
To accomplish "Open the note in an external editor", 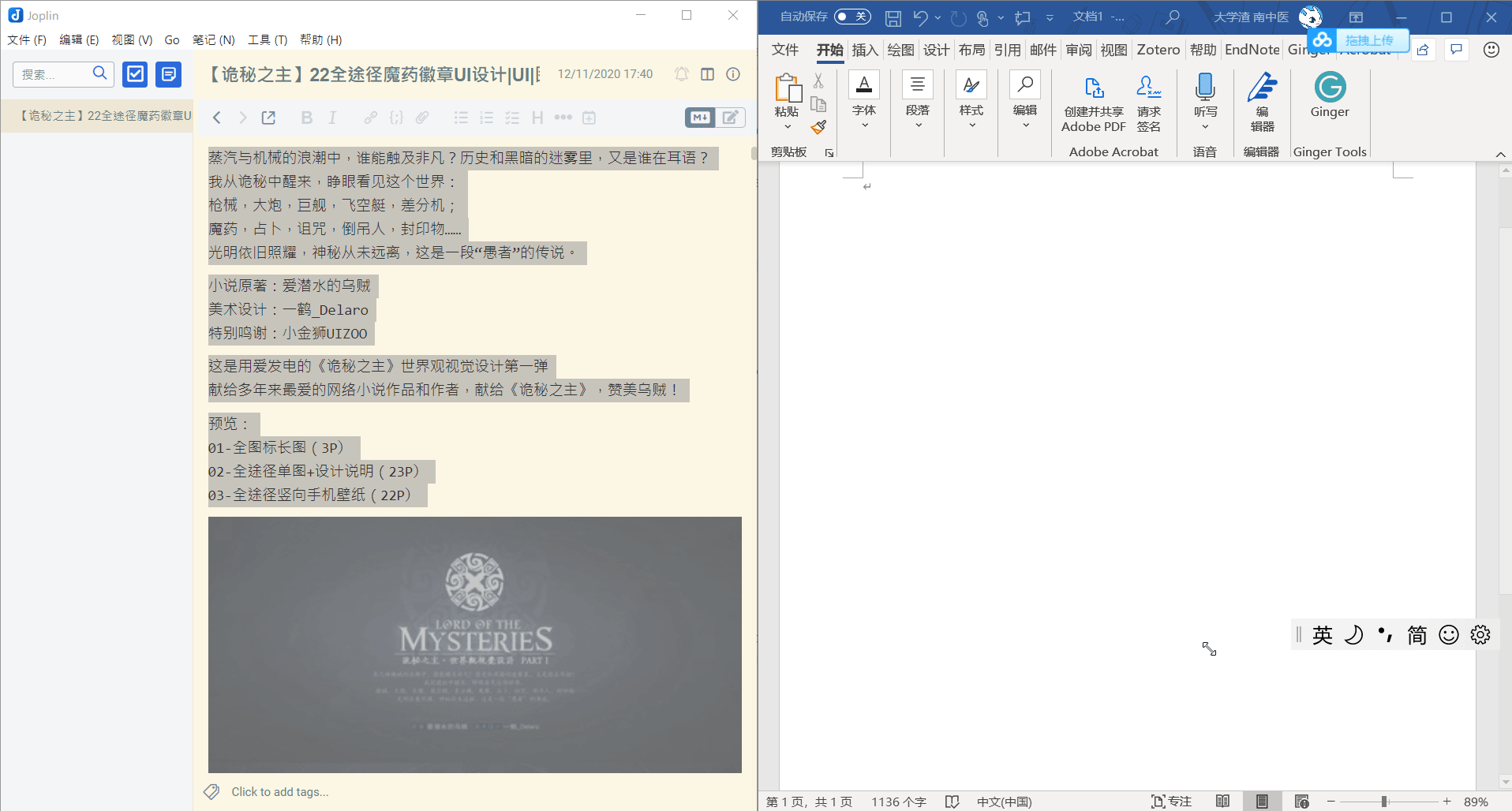I will [268, 118].
